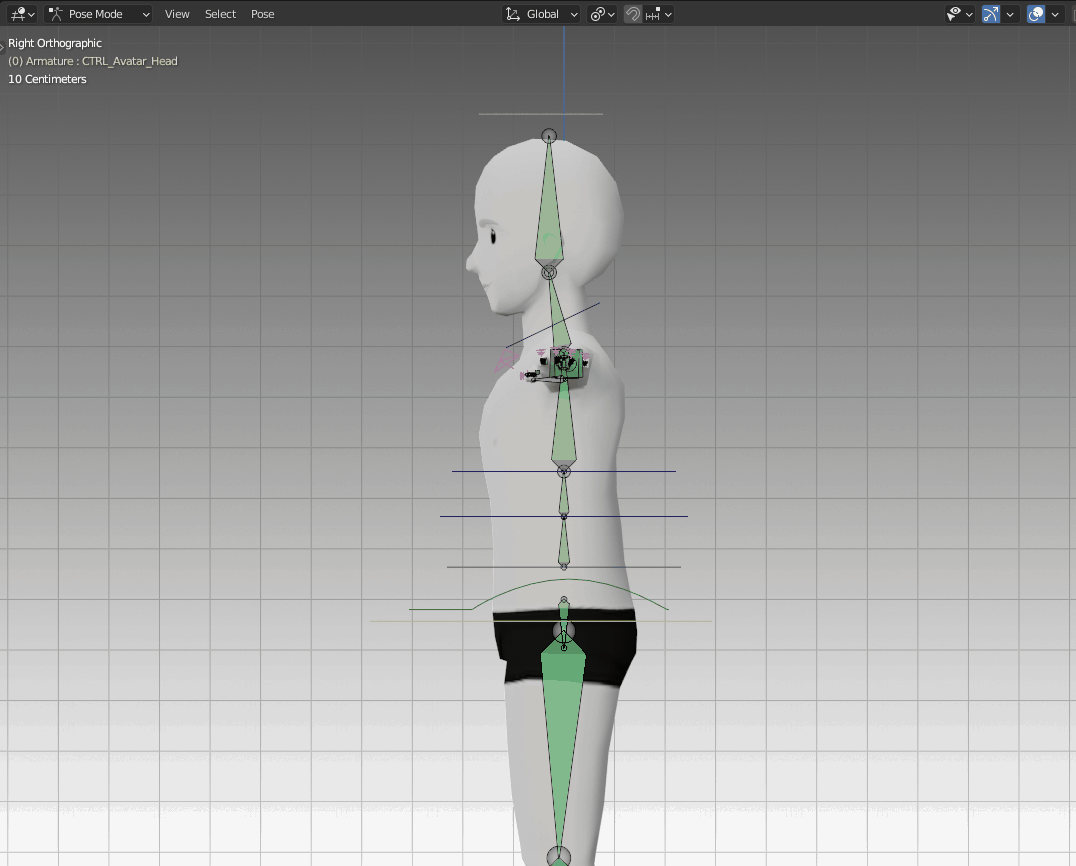The height and width of the screenshot is (866, 1076).
Task: Select the chest bone in the upper torso
Action: [563, 425]
